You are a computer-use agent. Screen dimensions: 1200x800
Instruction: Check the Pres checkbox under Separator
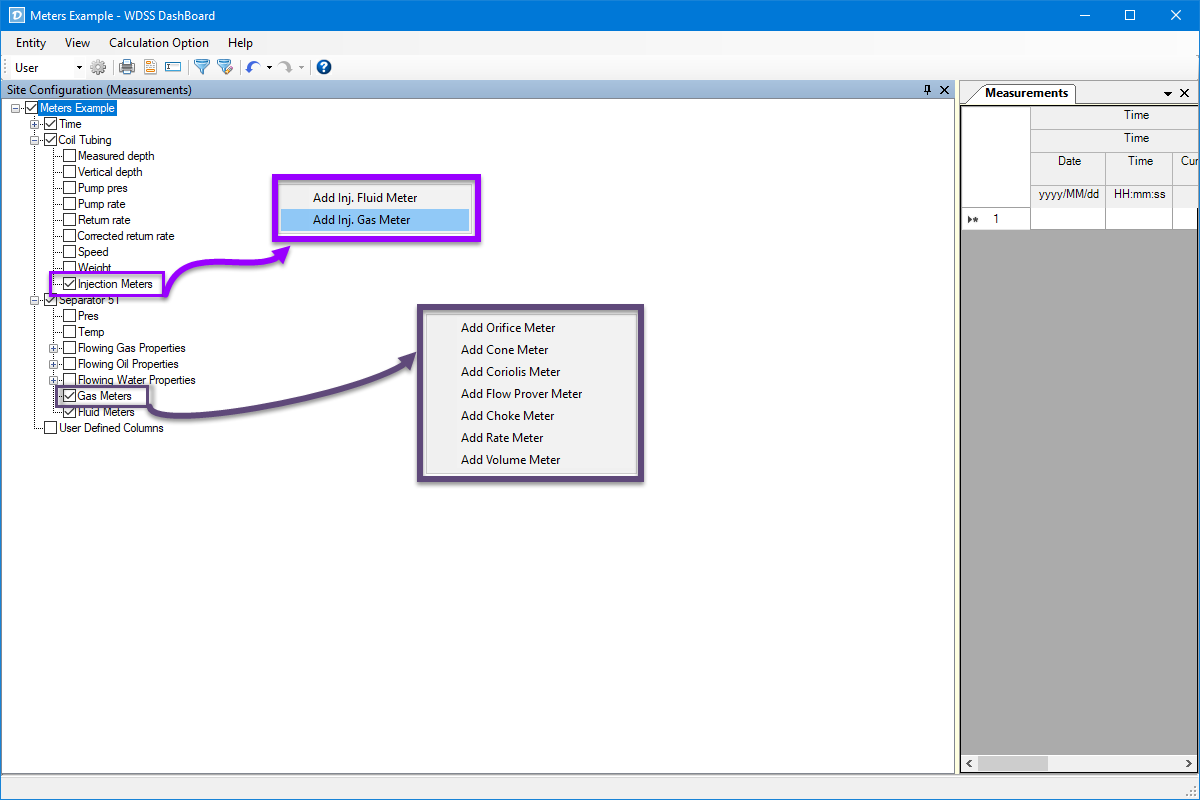click(x=69, y=316)
